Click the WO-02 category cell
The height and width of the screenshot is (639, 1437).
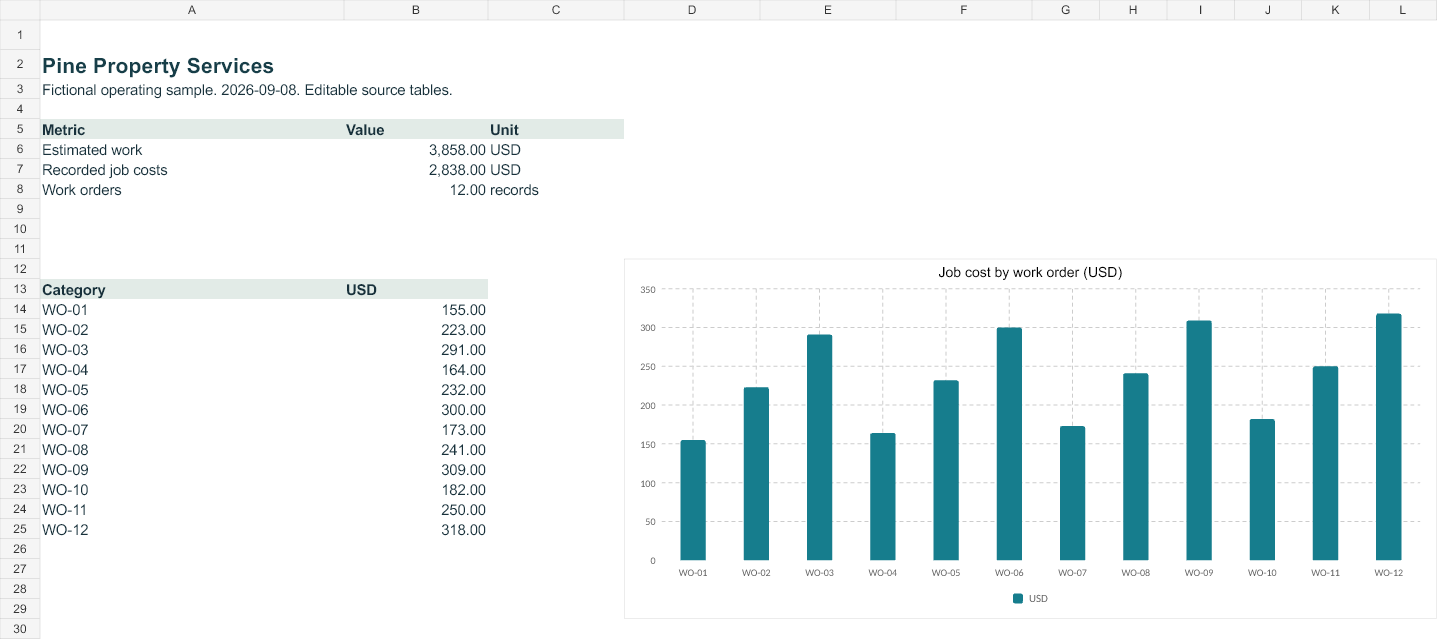pyautogui.click(x=192, y=329)
